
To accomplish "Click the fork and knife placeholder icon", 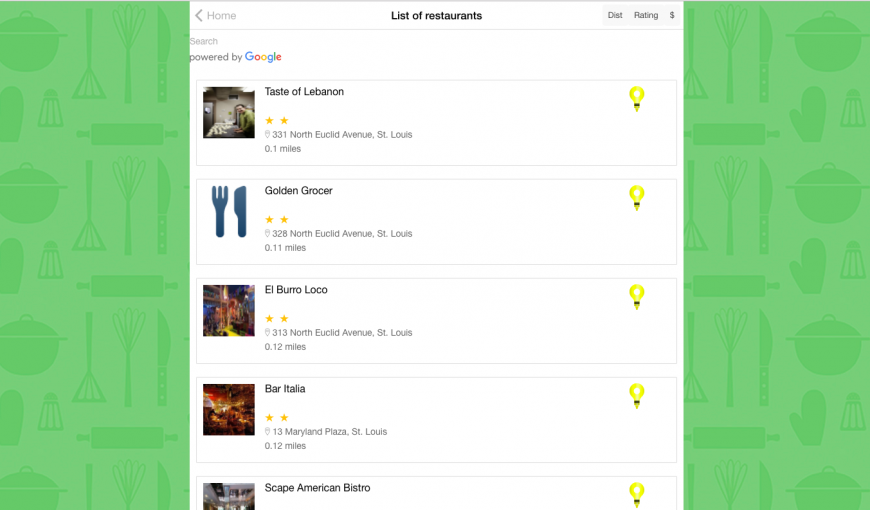I will (229, 211).
